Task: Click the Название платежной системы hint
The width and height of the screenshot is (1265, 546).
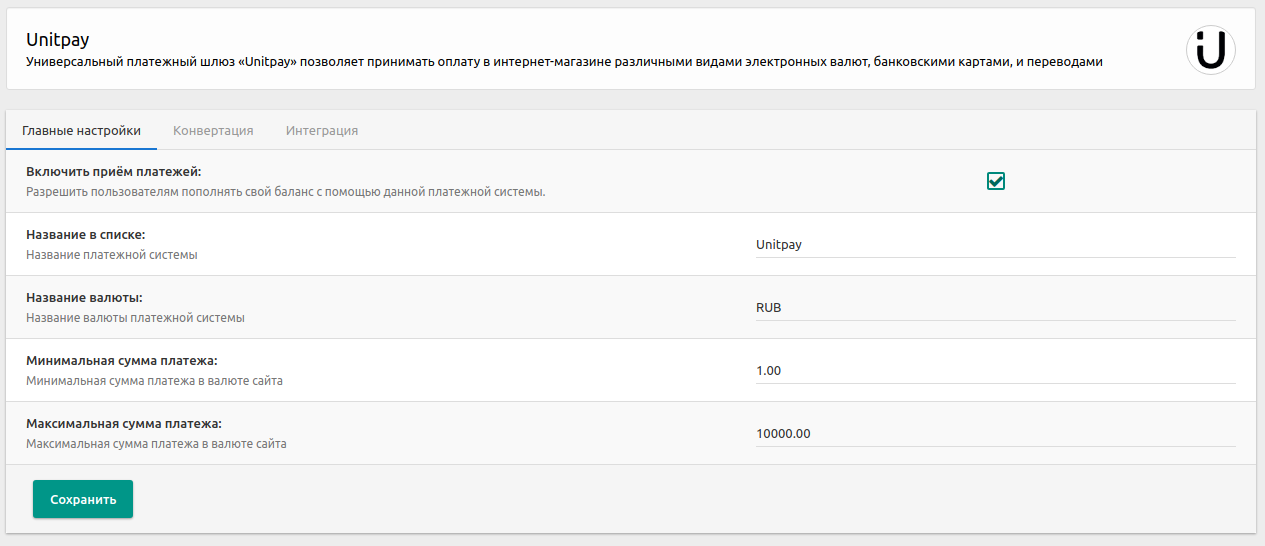Action: click(x=111, y=255)
